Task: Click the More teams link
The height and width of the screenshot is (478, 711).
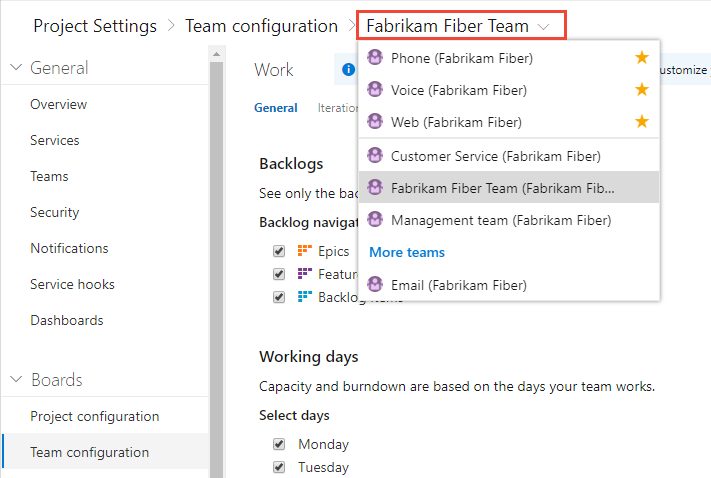Action: [407, 252]
